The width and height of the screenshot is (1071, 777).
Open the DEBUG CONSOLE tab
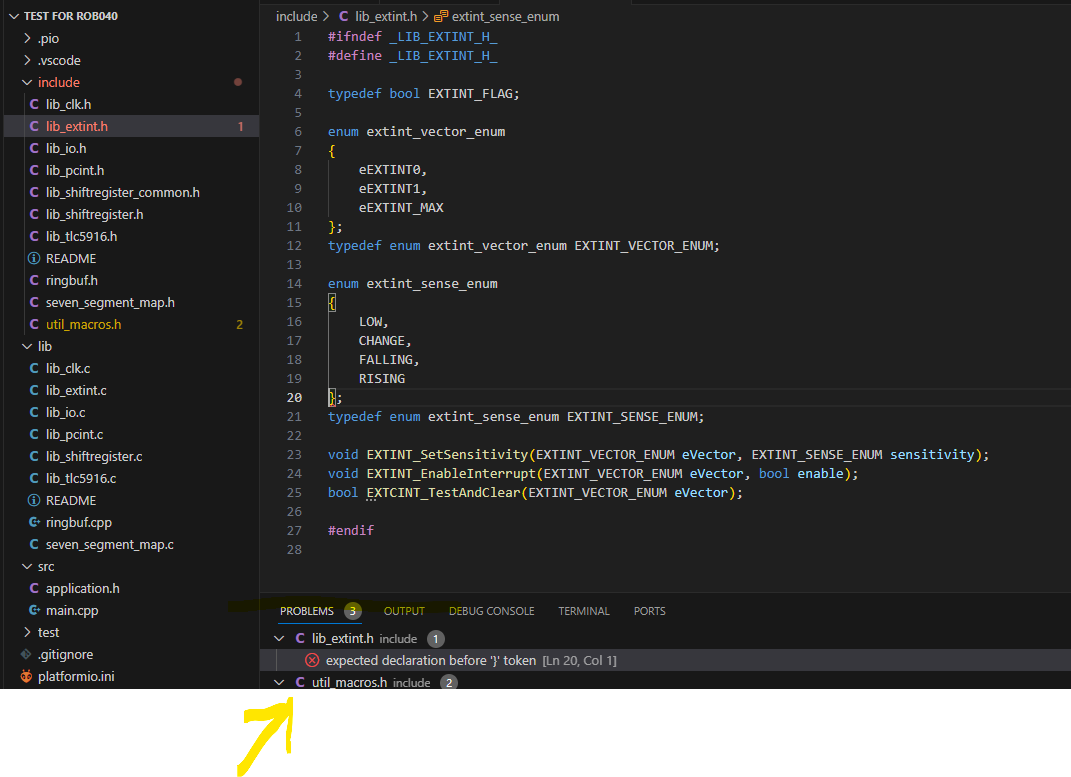click(491, 611)
